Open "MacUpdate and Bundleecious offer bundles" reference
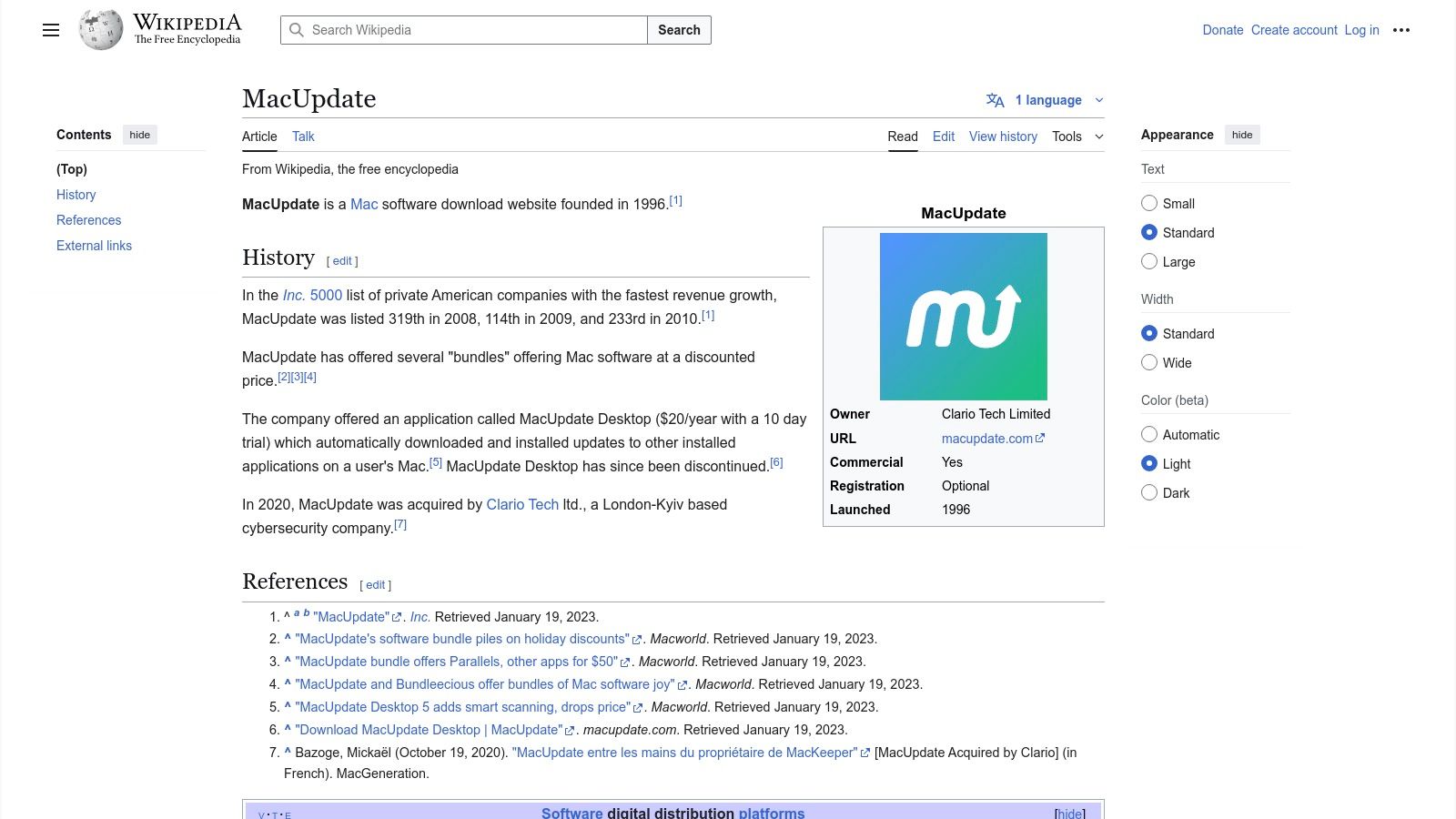 [485, 685]
